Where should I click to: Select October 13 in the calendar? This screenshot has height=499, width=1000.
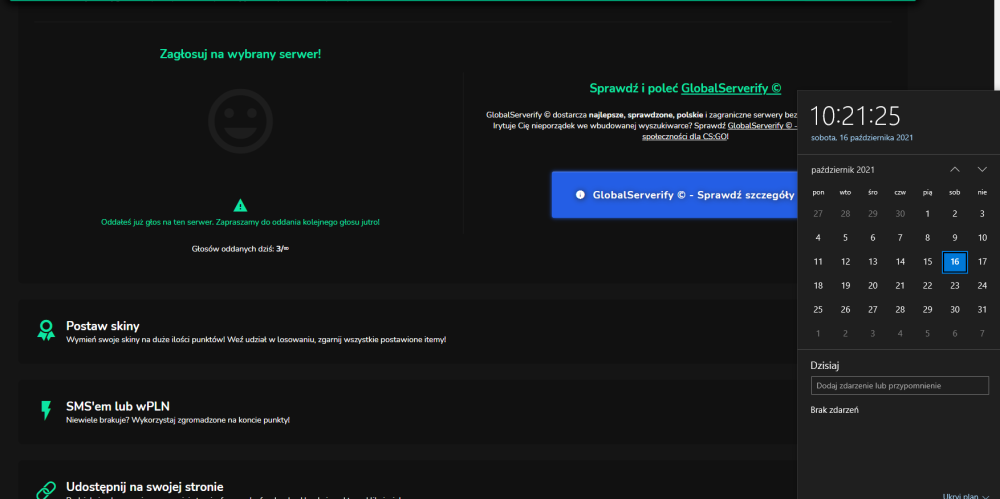pos(873,262)
